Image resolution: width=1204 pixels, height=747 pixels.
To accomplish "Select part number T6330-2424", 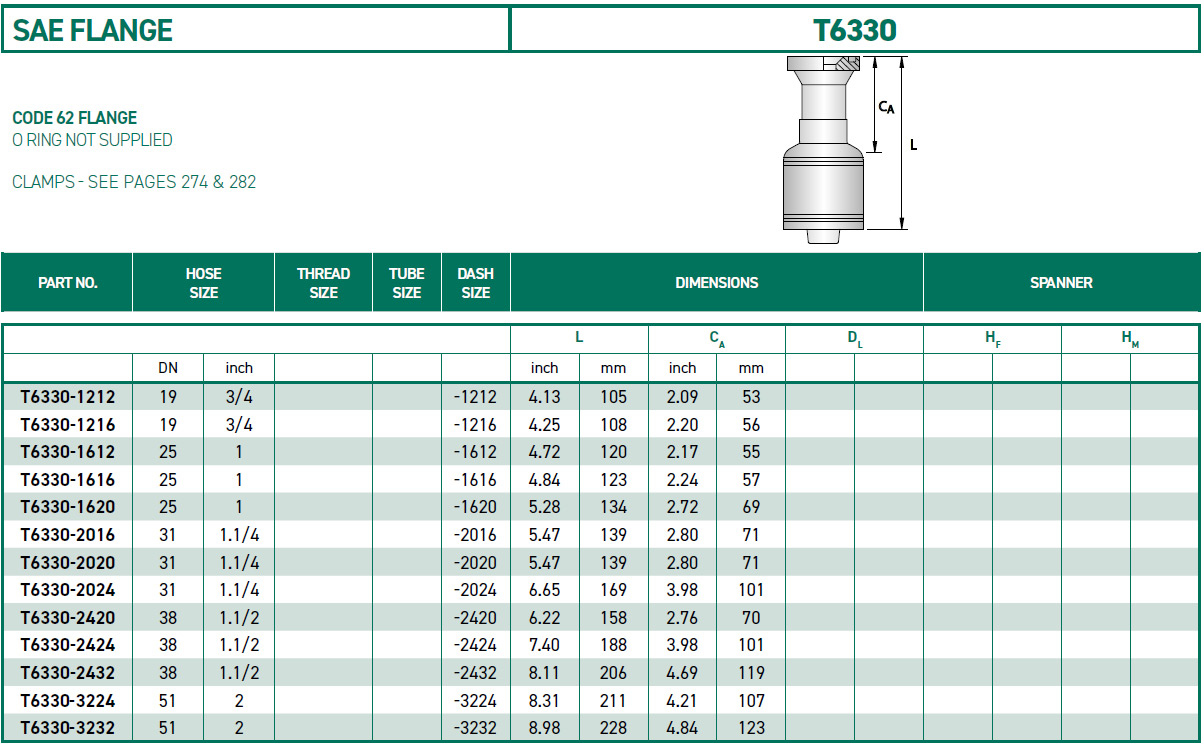I will point(68,645).
